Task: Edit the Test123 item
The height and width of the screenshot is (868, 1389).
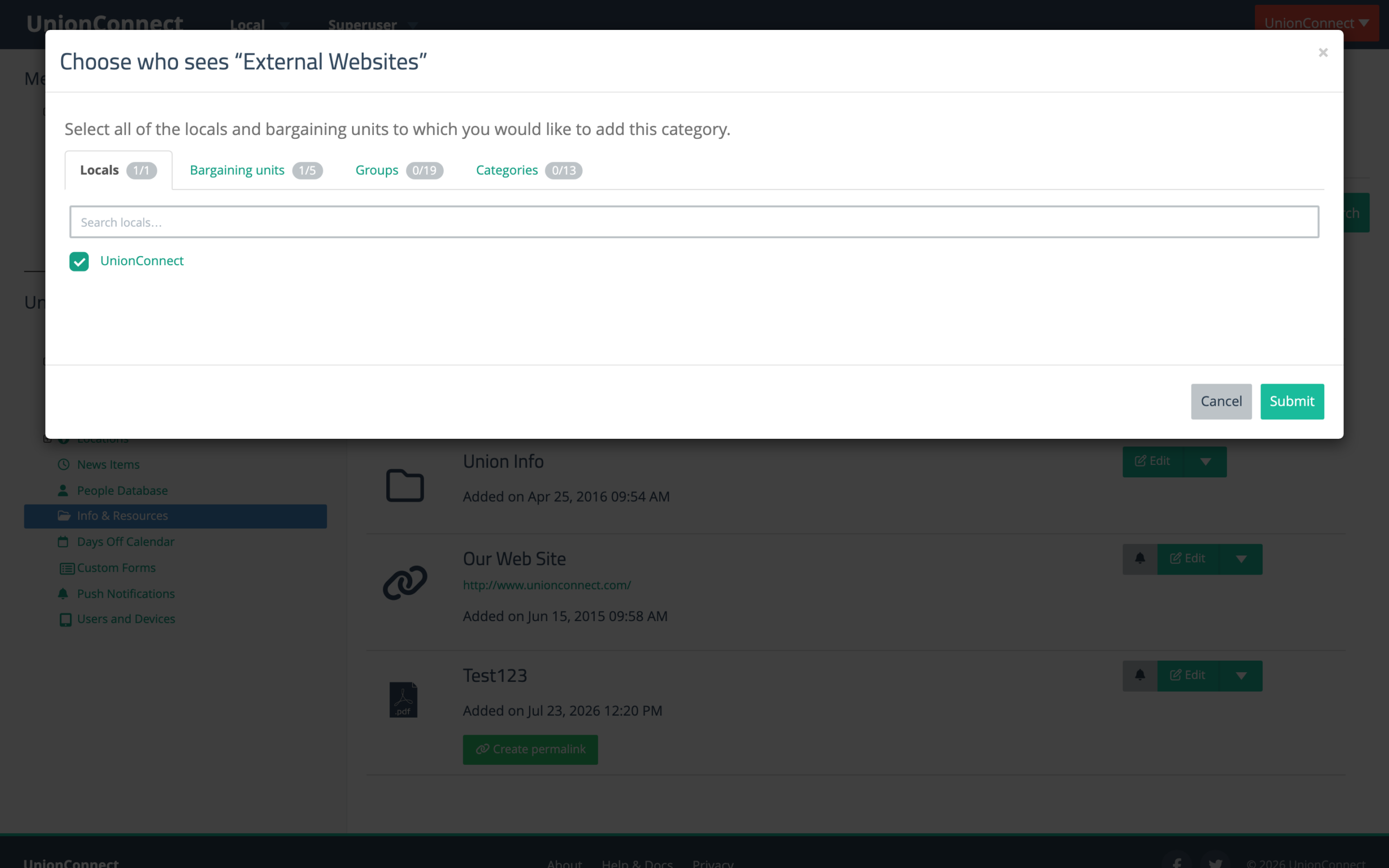Action: [1188, 676]
